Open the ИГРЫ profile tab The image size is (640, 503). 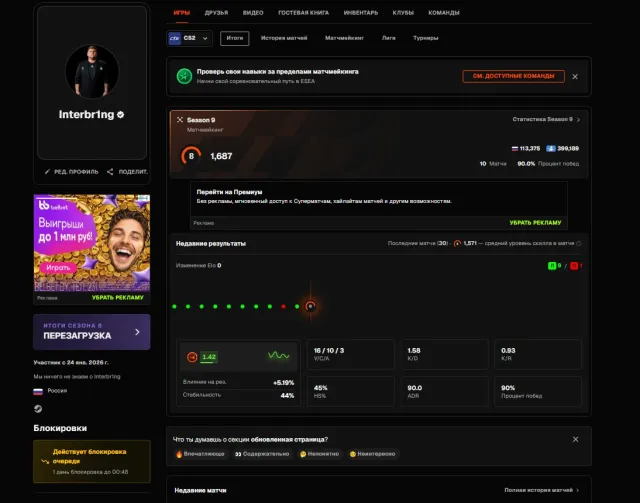(182, 13)
